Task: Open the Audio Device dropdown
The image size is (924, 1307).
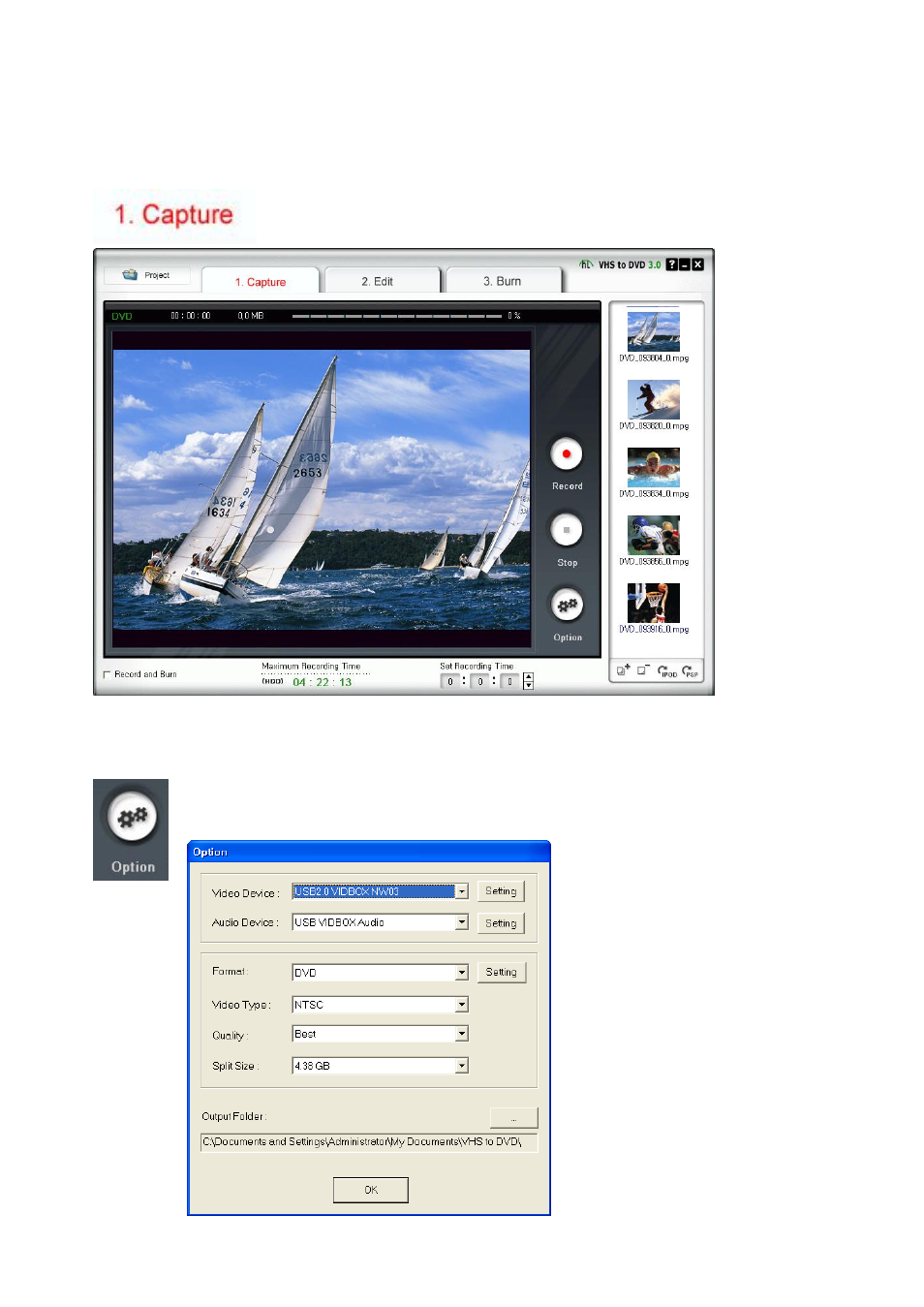Action: [x=462, y=922]
